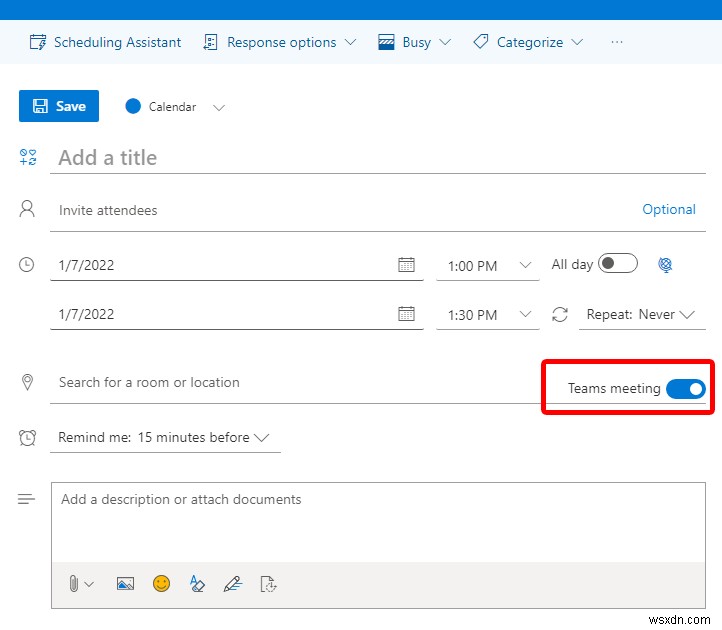This screenshot has height=630, width=722.
Task: Focus Search for a room or location
Action: point(295,383)
